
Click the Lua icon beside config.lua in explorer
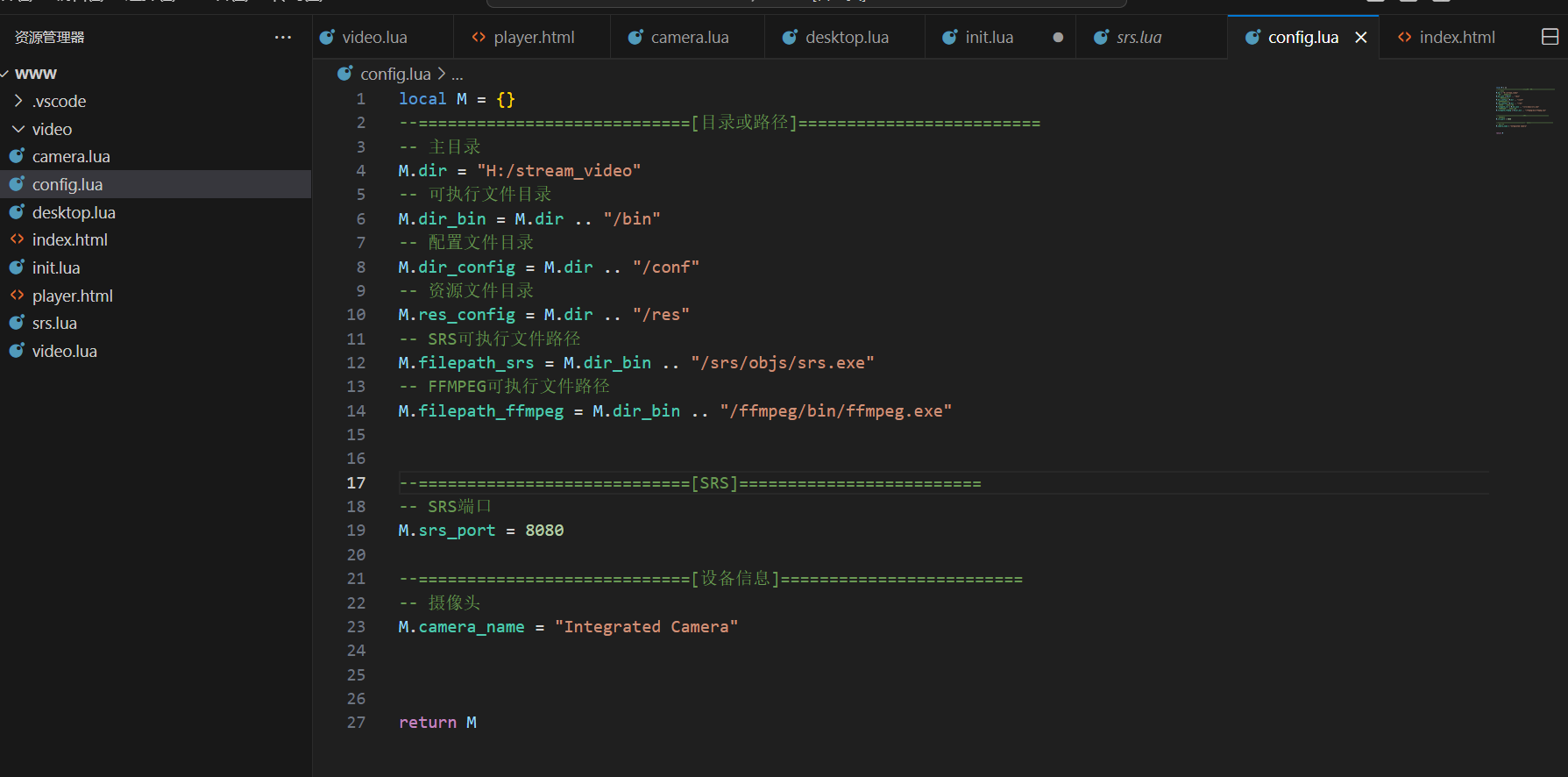pos(17,184)
